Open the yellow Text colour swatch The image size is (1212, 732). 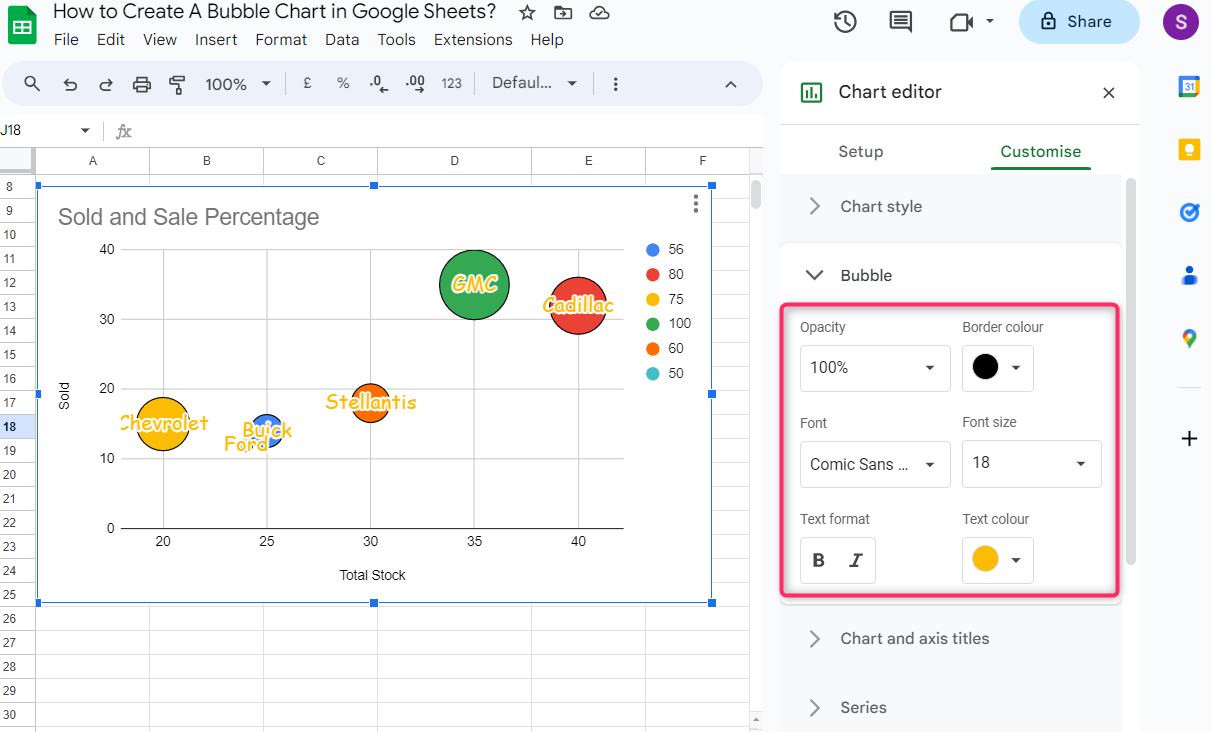pyautogui.click(x=997, y=560)
